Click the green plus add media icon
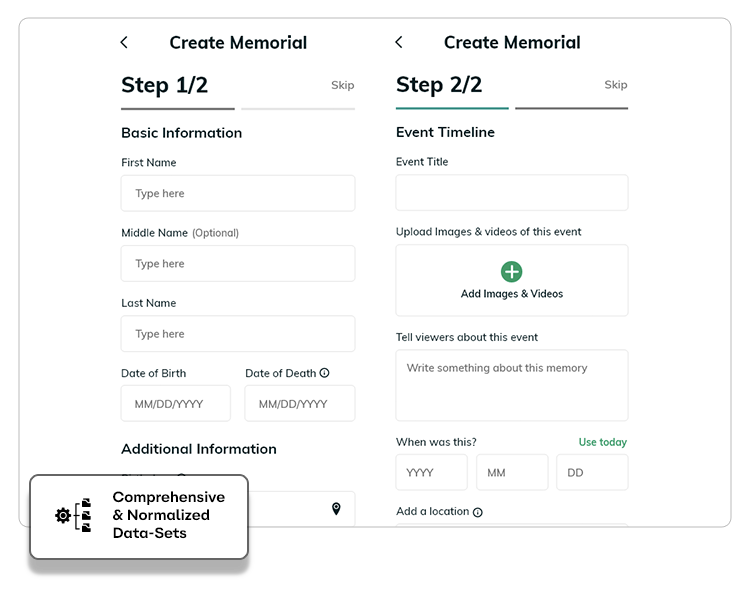 coord(512,271)
